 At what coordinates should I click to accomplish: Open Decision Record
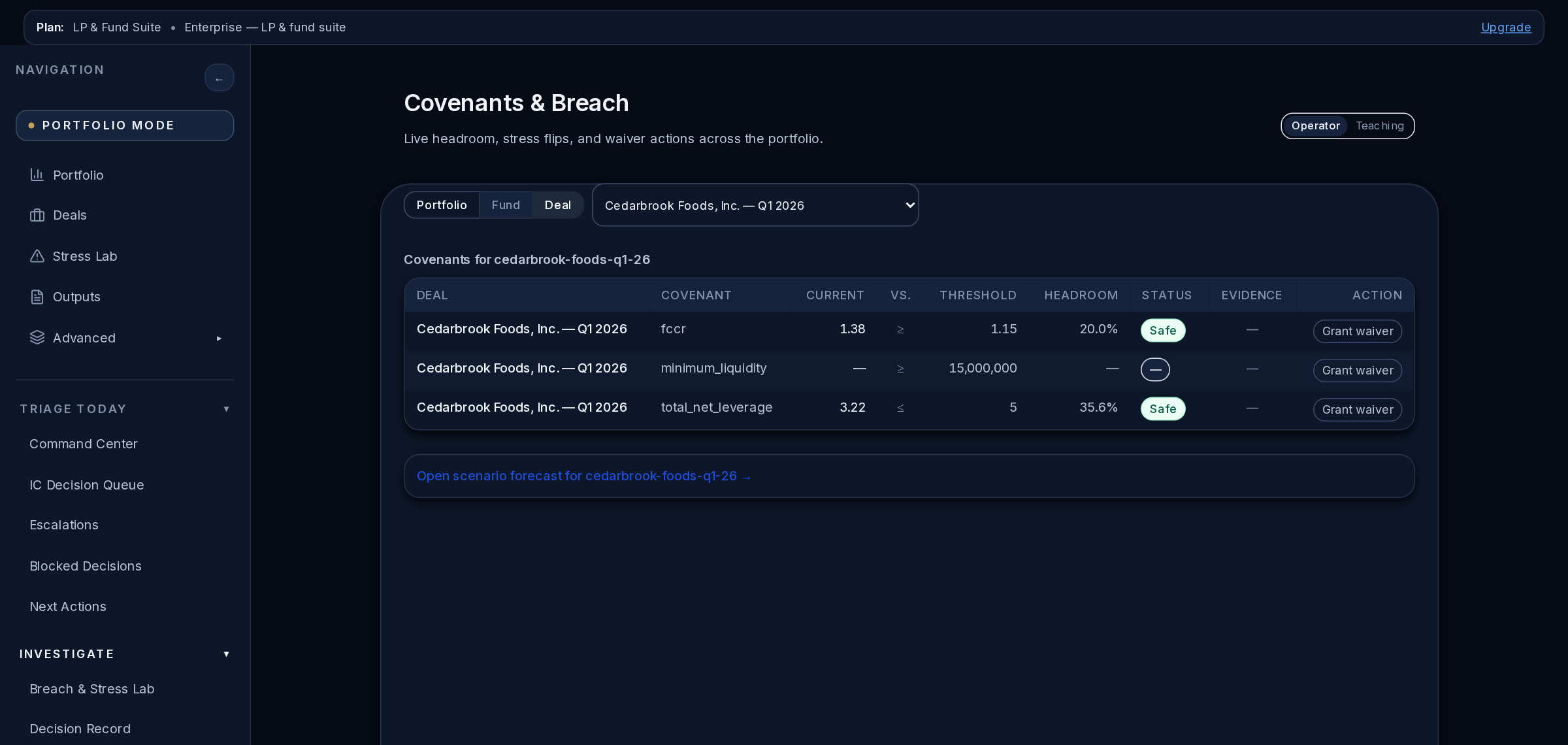click(x=80, y=729)
